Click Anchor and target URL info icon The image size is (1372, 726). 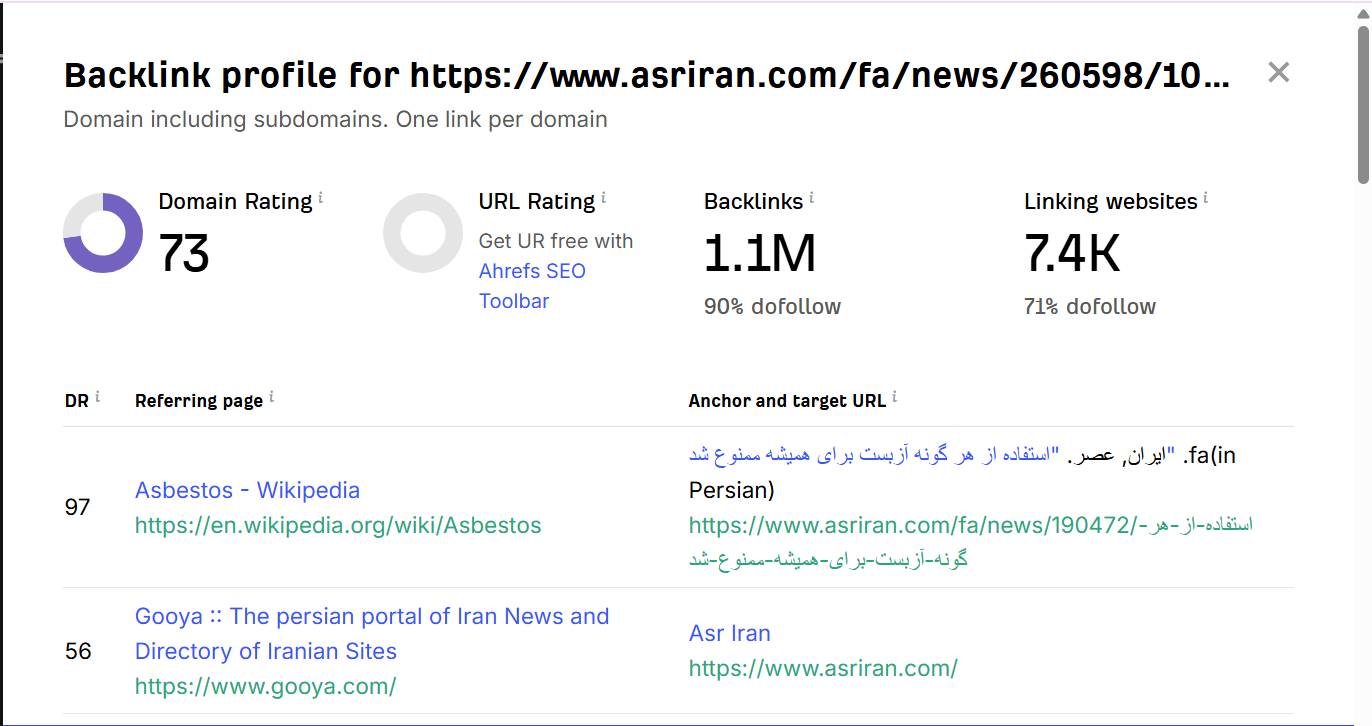894,398
